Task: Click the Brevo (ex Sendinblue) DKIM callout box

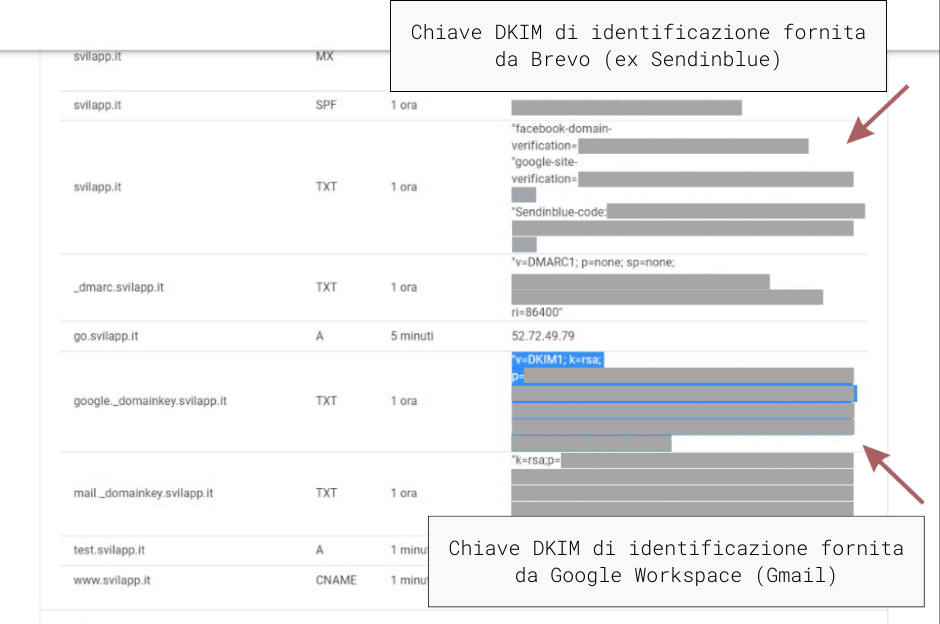Action: (638, 46)
